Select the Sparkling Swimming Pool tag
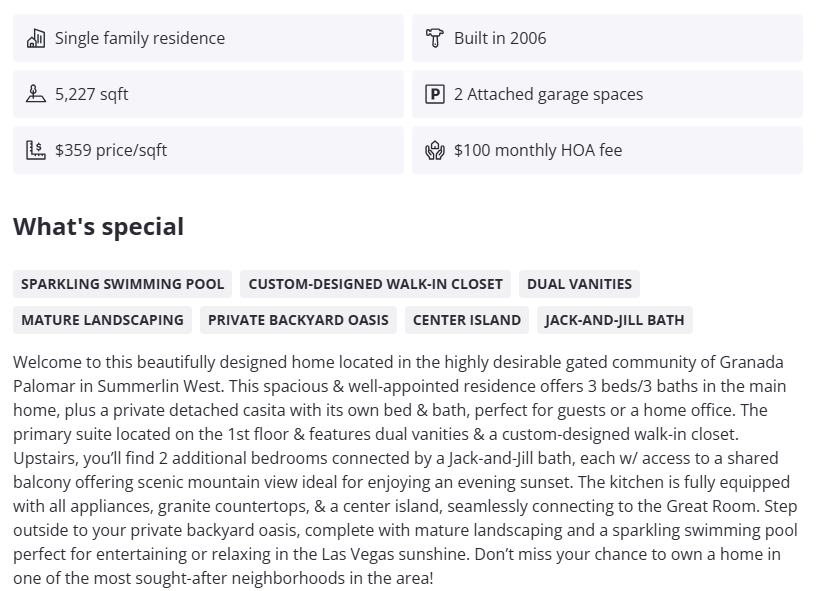This screenshot has width=823, height=591. pos(123,284)
